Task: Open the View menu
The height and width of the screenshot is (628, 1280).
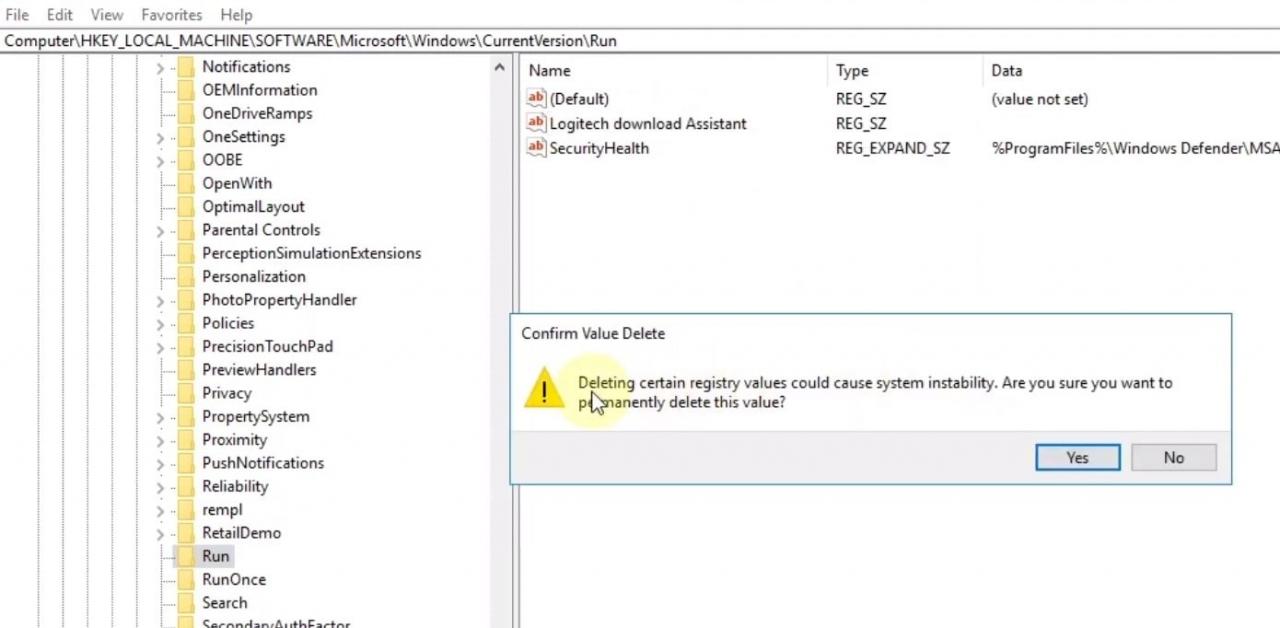Action: pyautogui.click(x=107, y=15)
